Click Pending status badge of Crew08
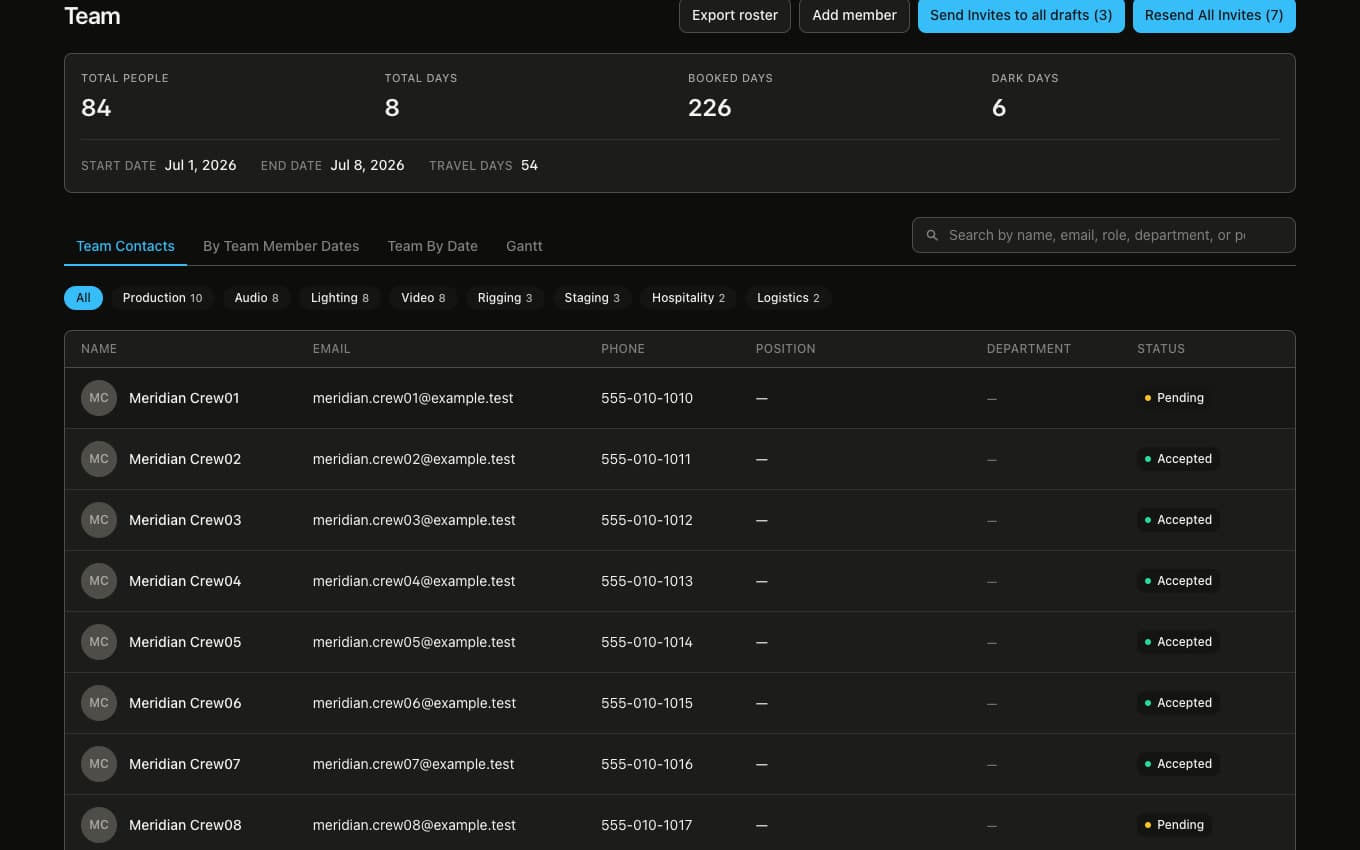1360x850 pixels. 1174,825
